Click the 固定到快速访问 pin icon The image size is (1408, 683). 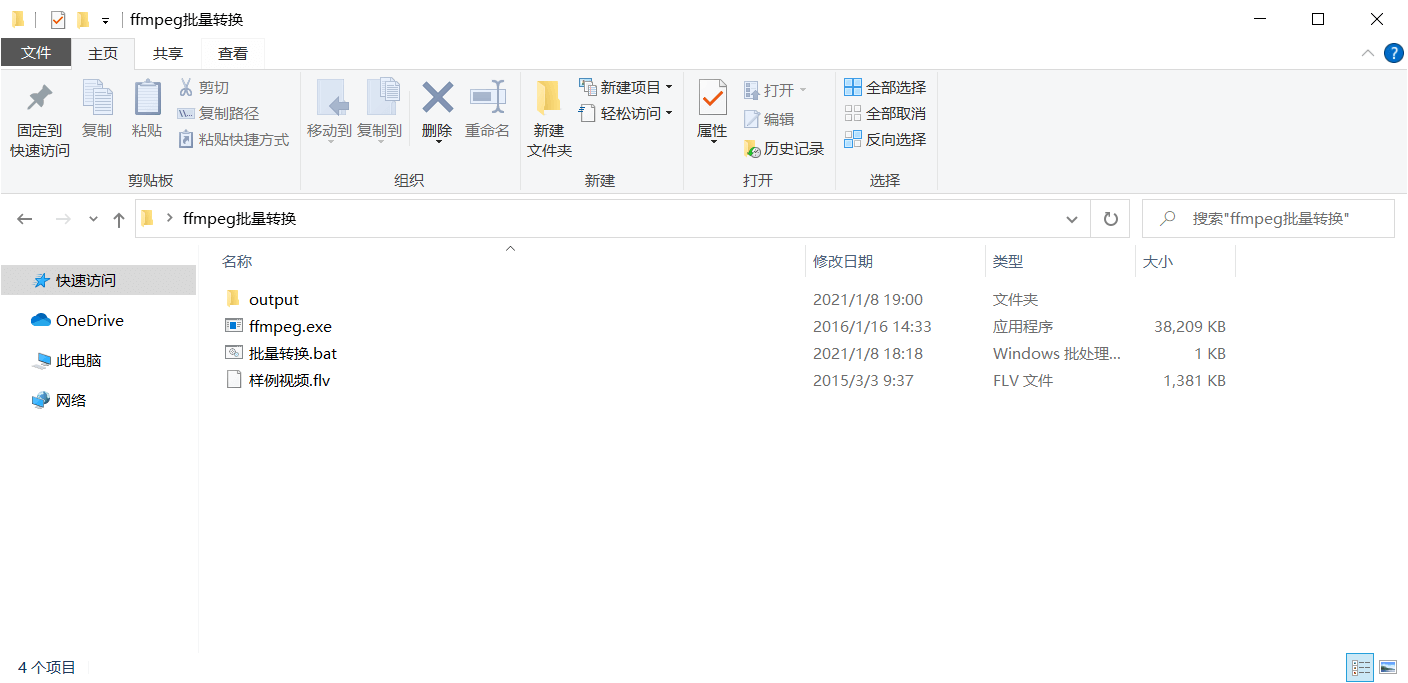[39, 99]
